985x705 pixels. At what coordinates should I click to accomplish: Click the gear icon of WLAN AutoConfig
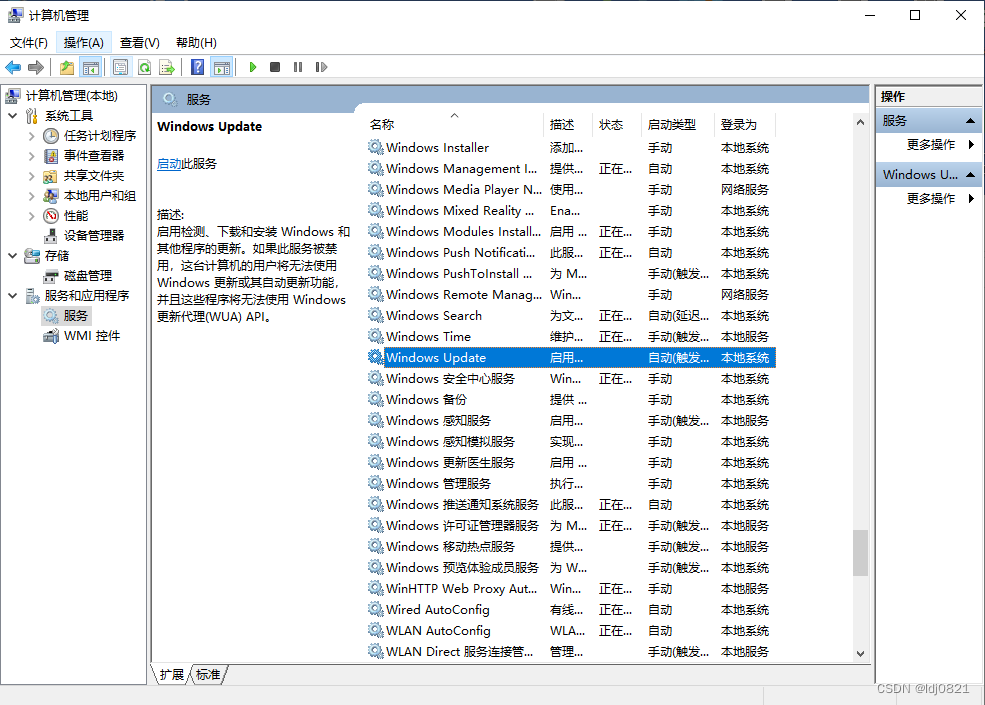click(376, 630)
